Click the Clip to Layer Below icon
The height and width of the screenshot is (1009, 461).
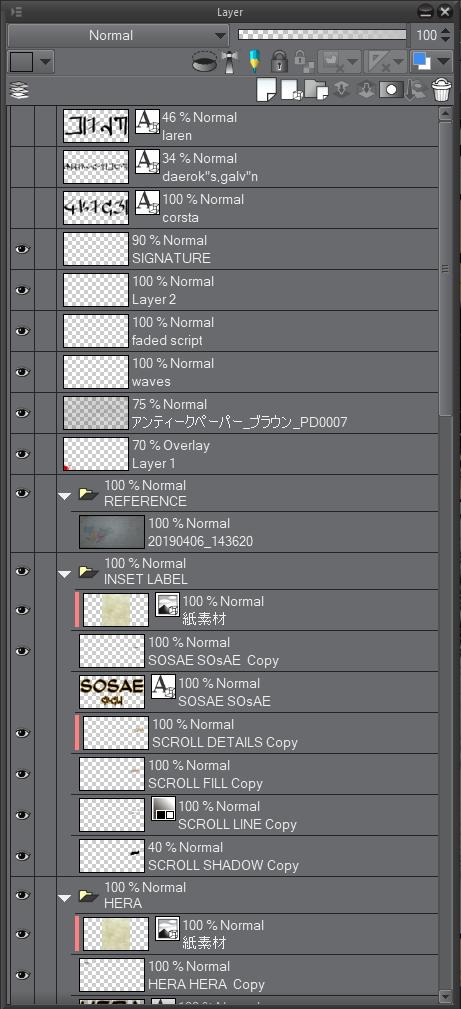[x=203, y=62]
